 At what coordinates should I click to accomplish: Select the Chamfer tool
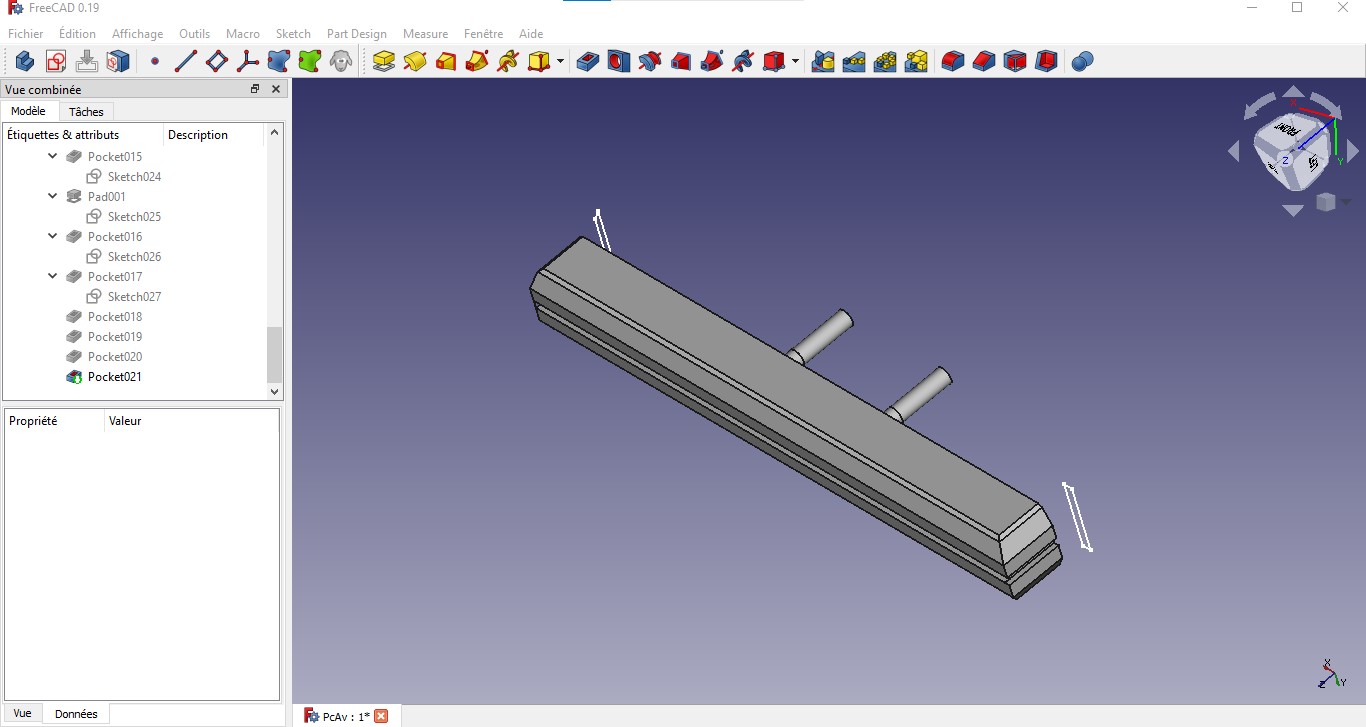click(984, 62)
